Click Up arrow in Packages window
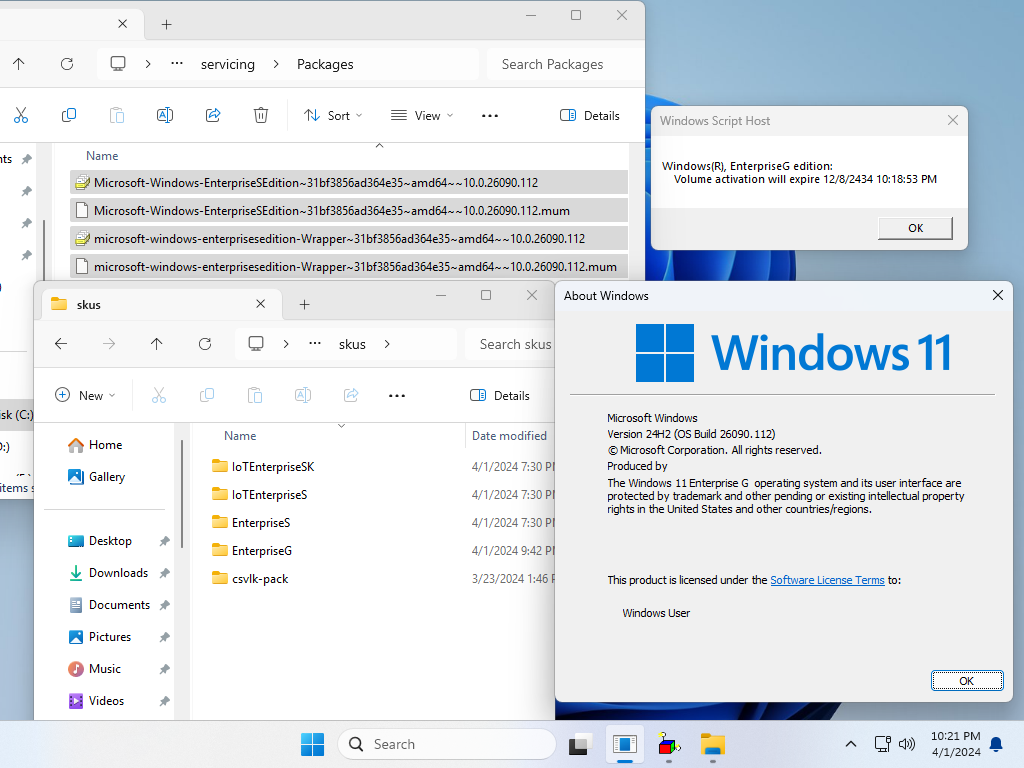1024x768 pixels. tap(18, 64)
